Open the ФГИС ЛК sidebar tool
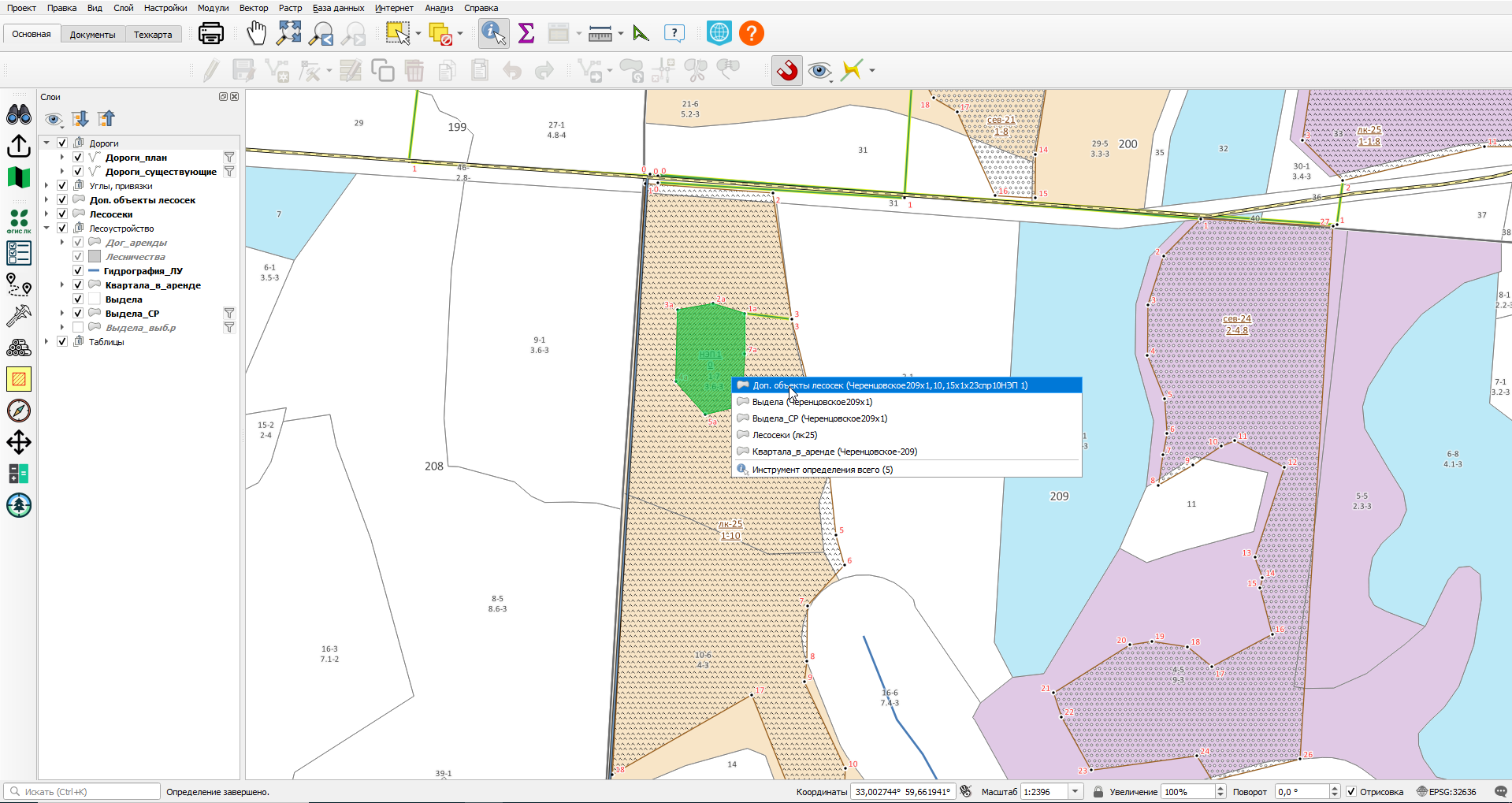Viewport: 1512px width, 803px height. click(x=19, y=221)
